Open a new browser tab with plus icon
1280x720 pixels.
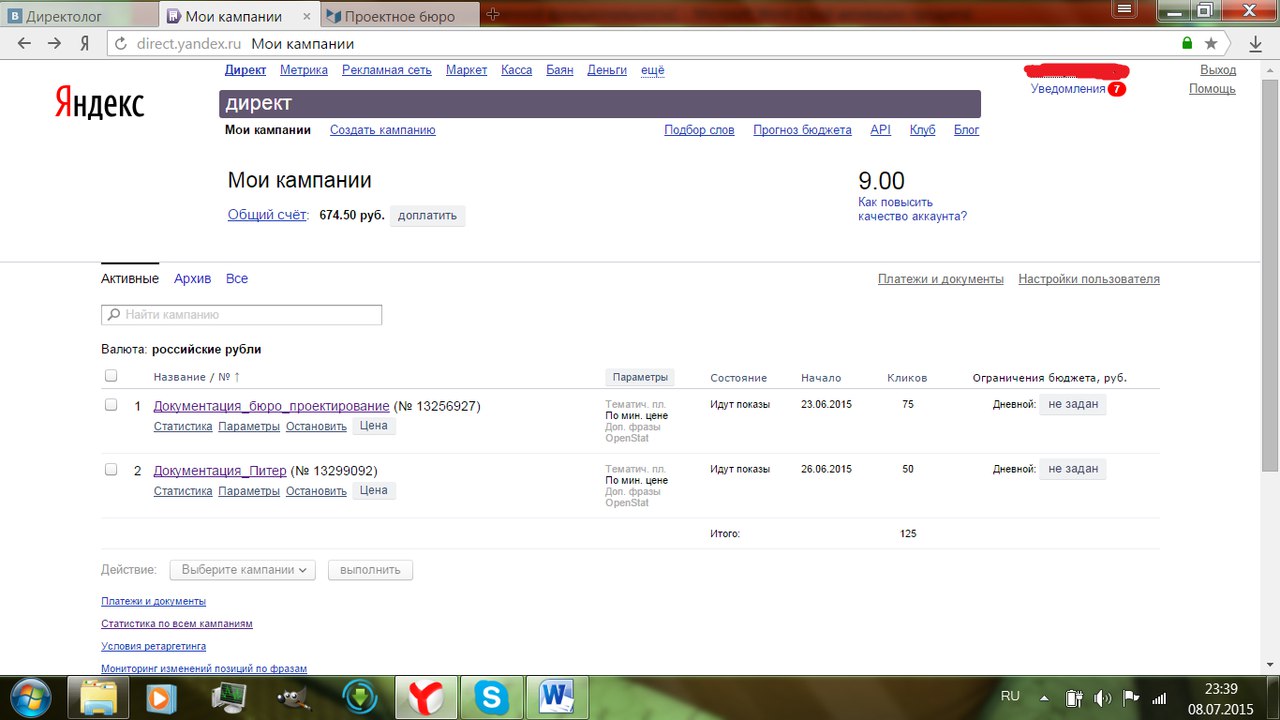493,14
